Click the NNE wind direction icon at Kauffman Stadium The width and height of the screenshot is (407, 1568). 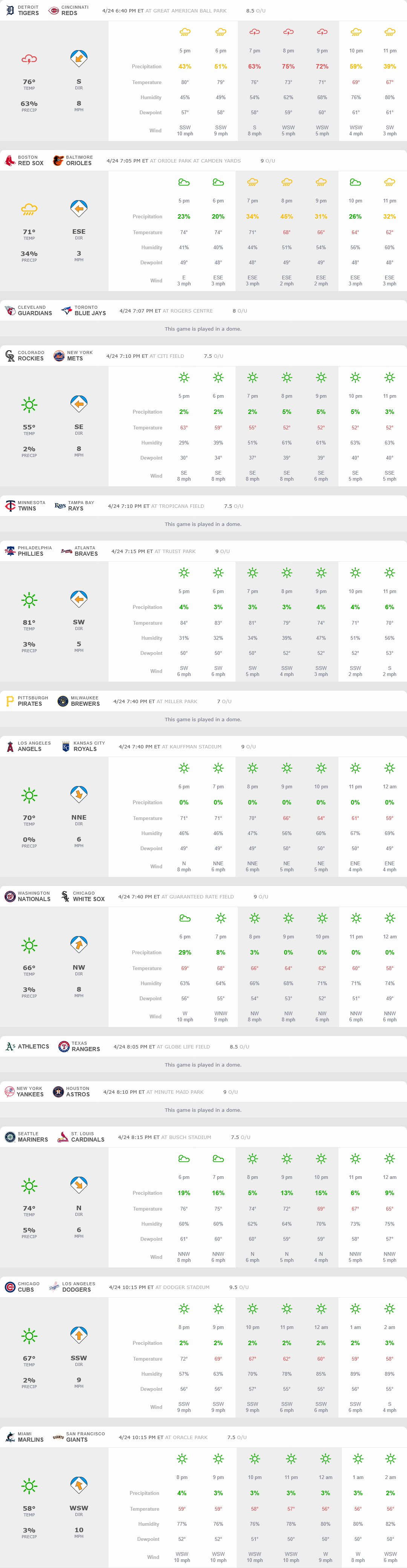point(78,794)
